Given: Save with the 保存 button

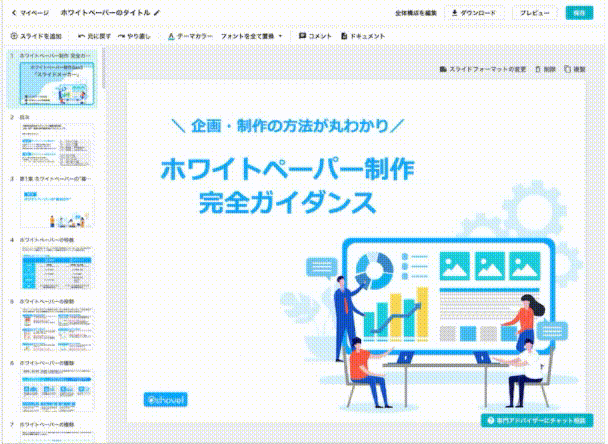Looking at the screenshot, I should pyautogui.click(x=580, y=13).
